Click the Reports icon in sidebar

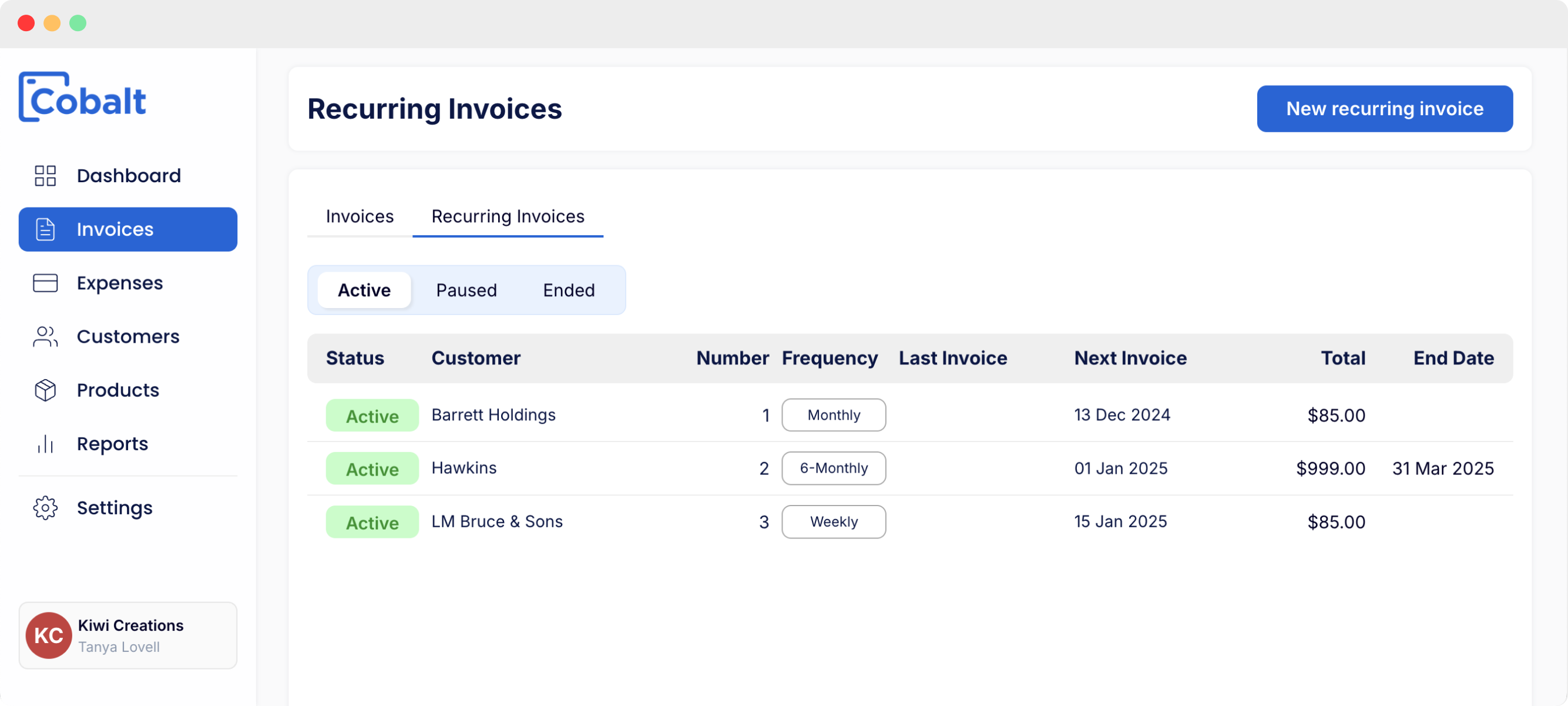45,444
